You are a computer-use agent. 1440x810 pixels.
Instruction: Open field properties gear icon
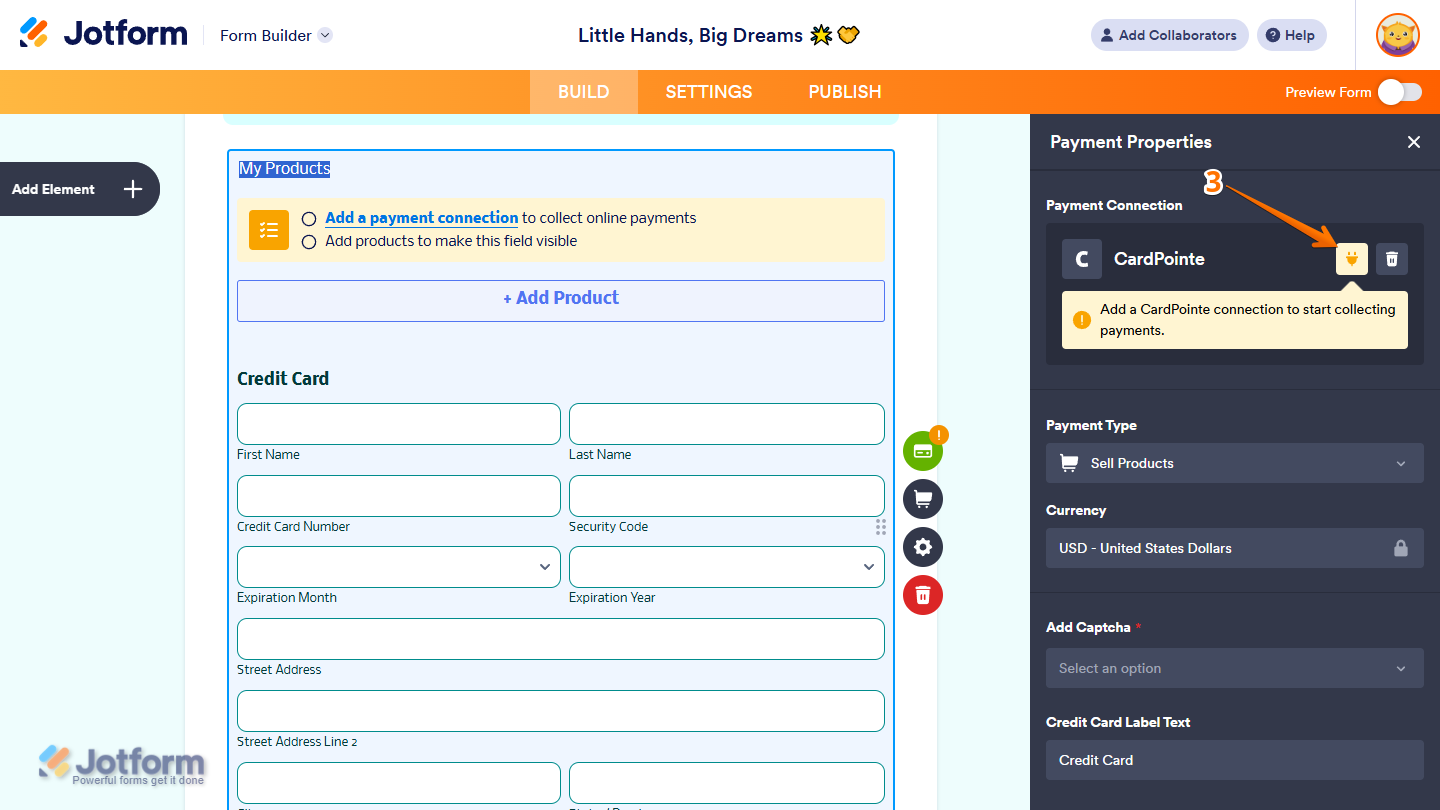pos(923,547)
